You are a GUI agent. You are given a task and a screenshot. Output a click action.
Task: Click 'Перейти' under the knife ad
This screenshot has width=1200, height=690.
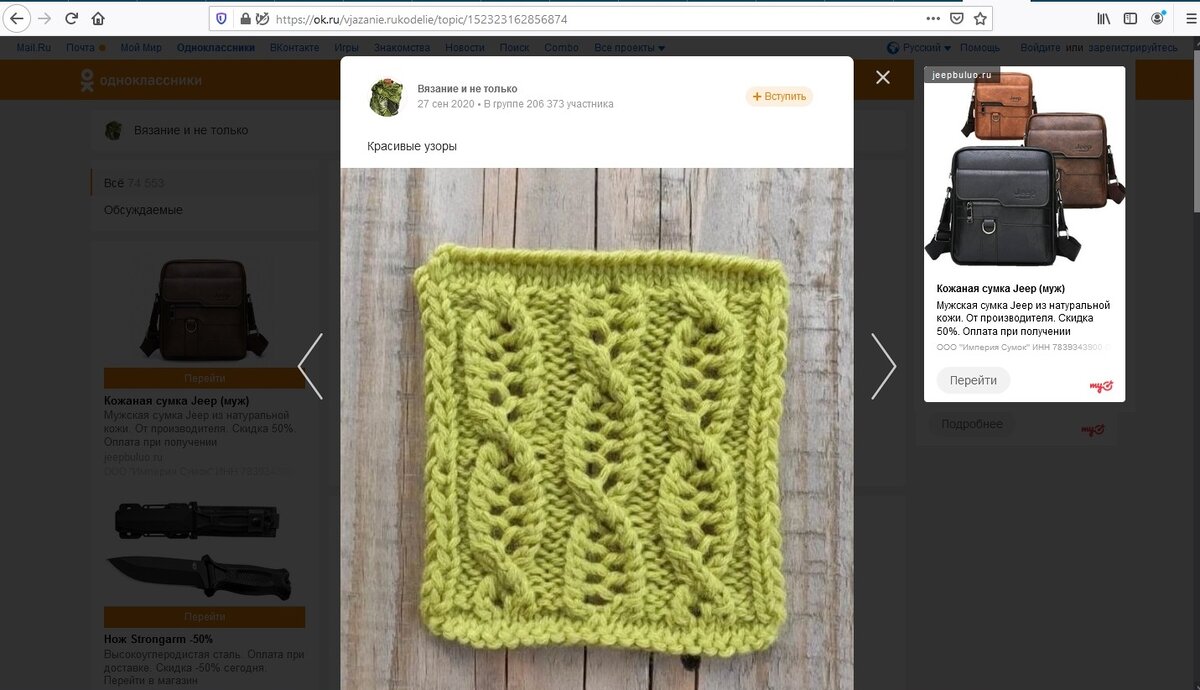[204, 617]
